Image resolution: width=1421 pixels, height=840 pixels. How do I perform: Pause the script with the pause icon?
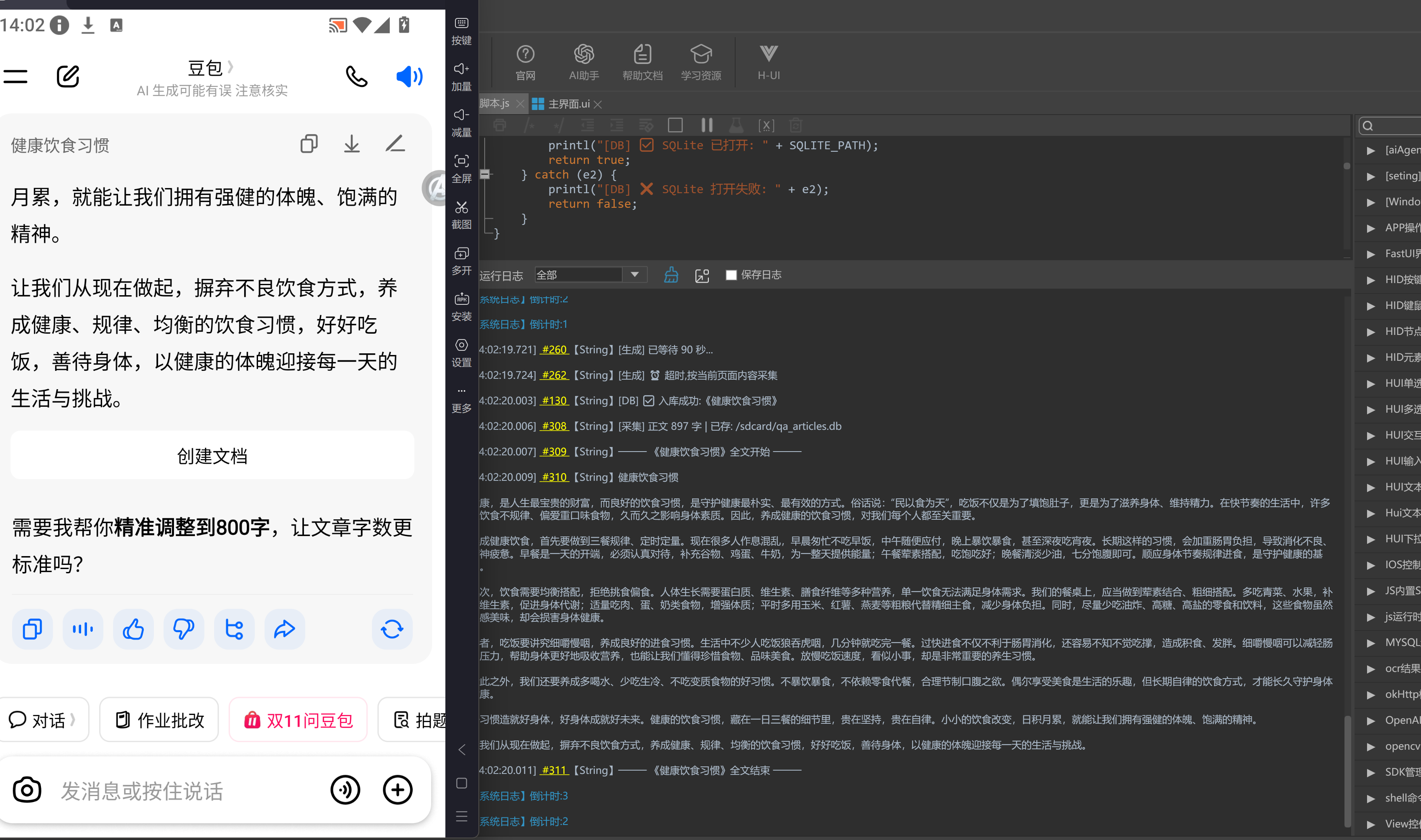[x=707, y=125]
